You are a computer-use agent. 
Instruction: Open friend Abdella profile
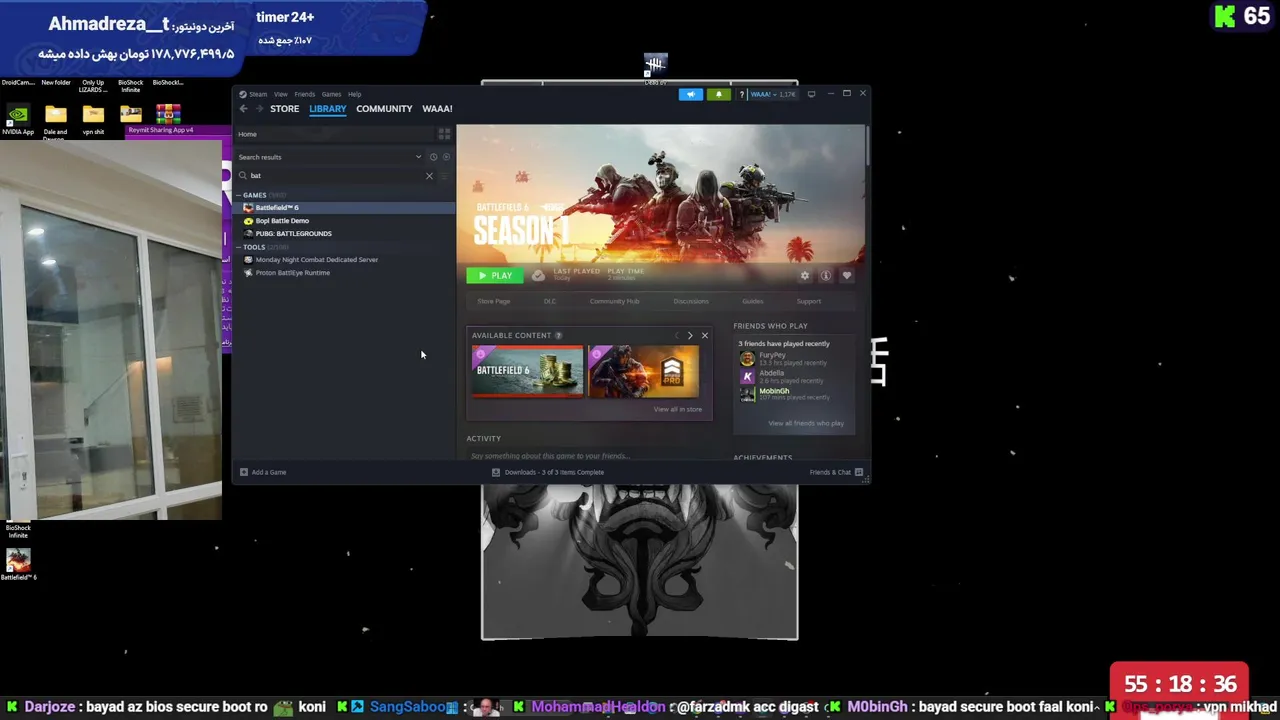click(x=795, y=377)
